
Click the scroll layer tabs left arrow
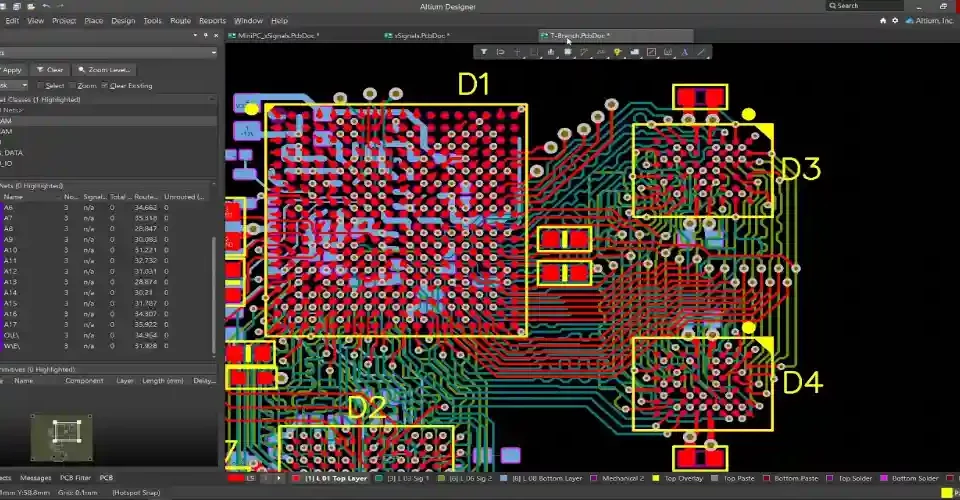coord(265,478)
